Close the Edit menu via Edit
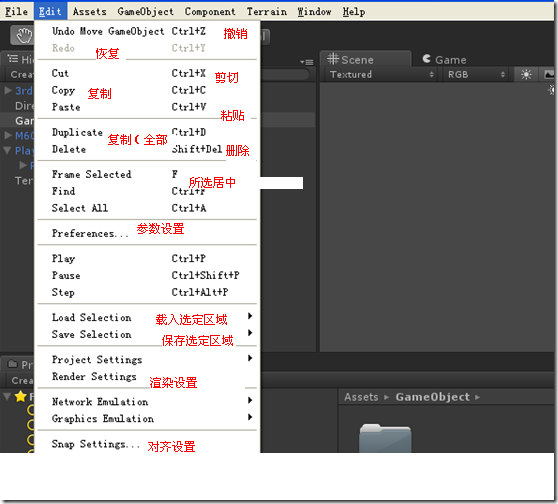The width and height of the screenshot is (558, 504). pyautogui.click(x=50, y=11)
